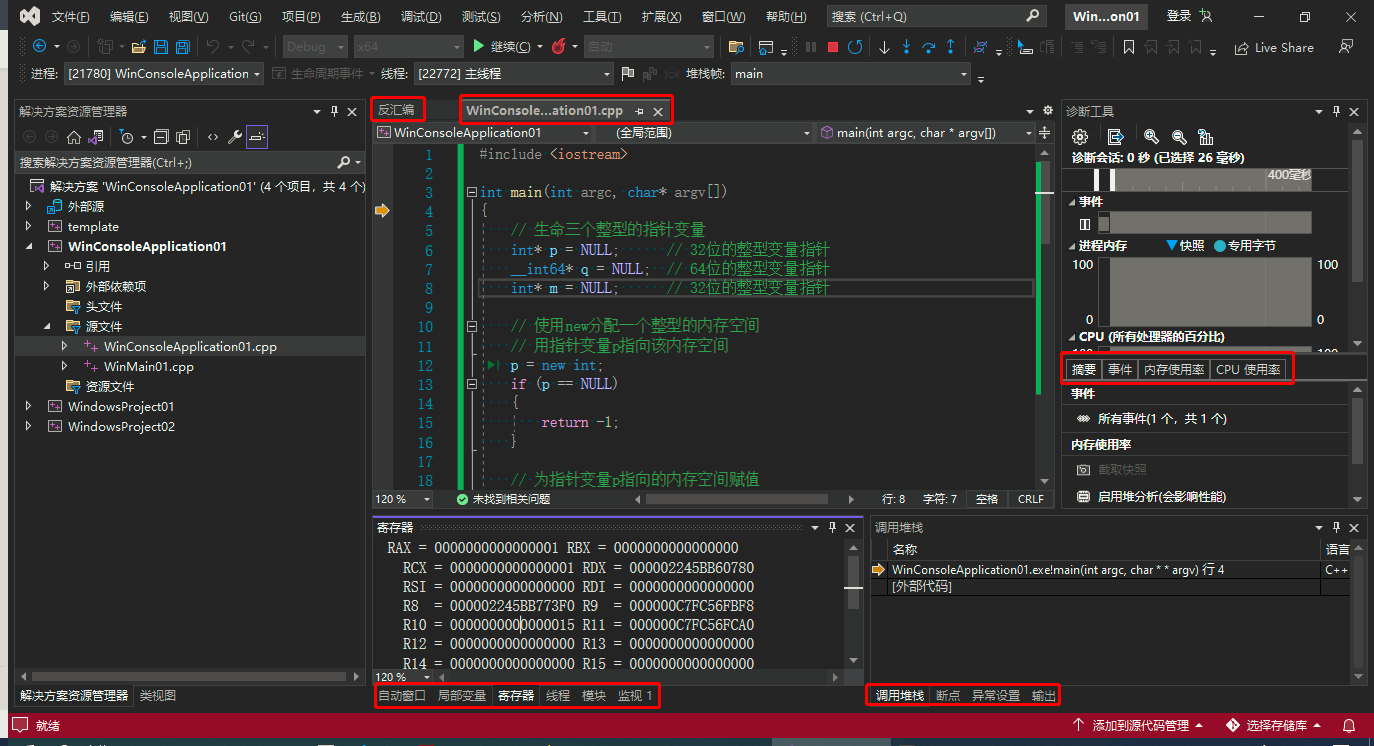The width and height of the screenshot is (1374, 746).
Task: Click the Step Over debug arrow
Action: tap(928, 47)
